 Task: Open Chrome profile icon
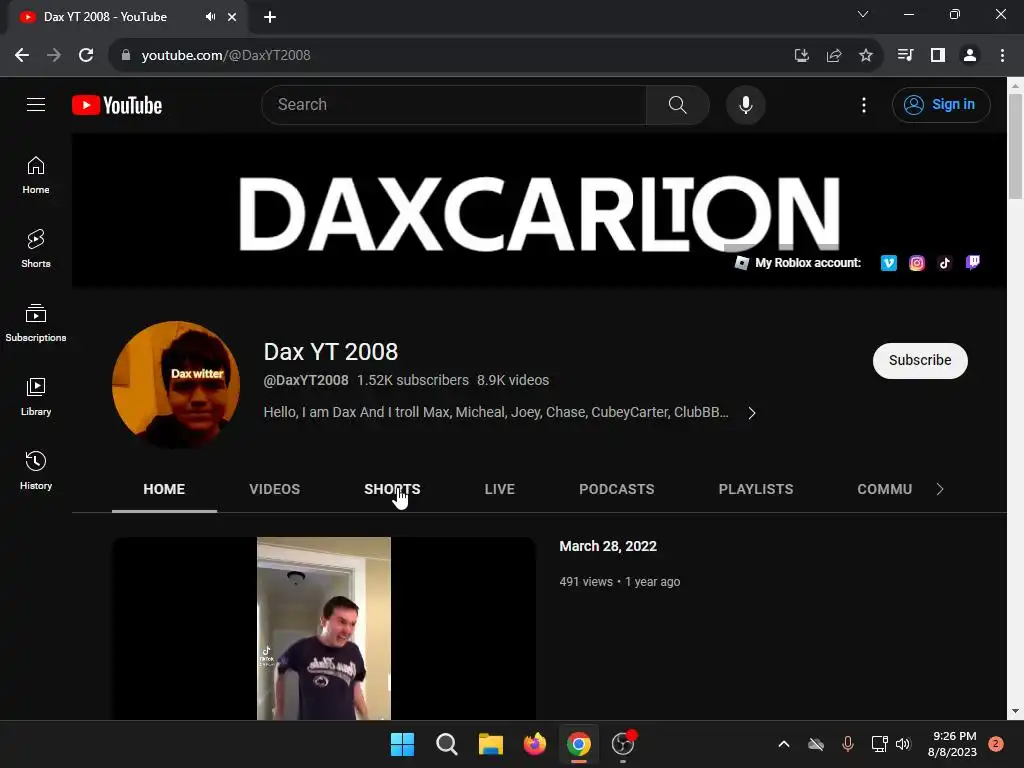coord(970,56)
